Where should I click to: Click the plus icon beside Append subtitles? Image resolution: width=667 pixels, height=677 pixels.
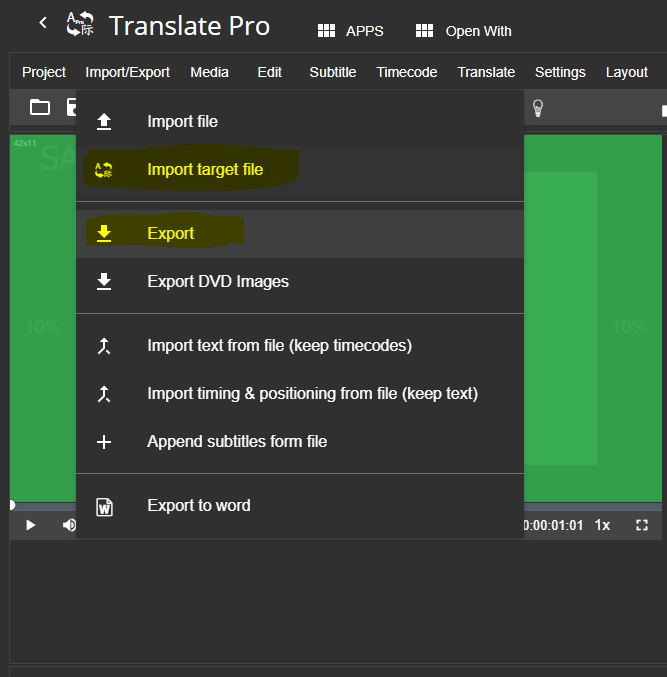pos(104,442)
